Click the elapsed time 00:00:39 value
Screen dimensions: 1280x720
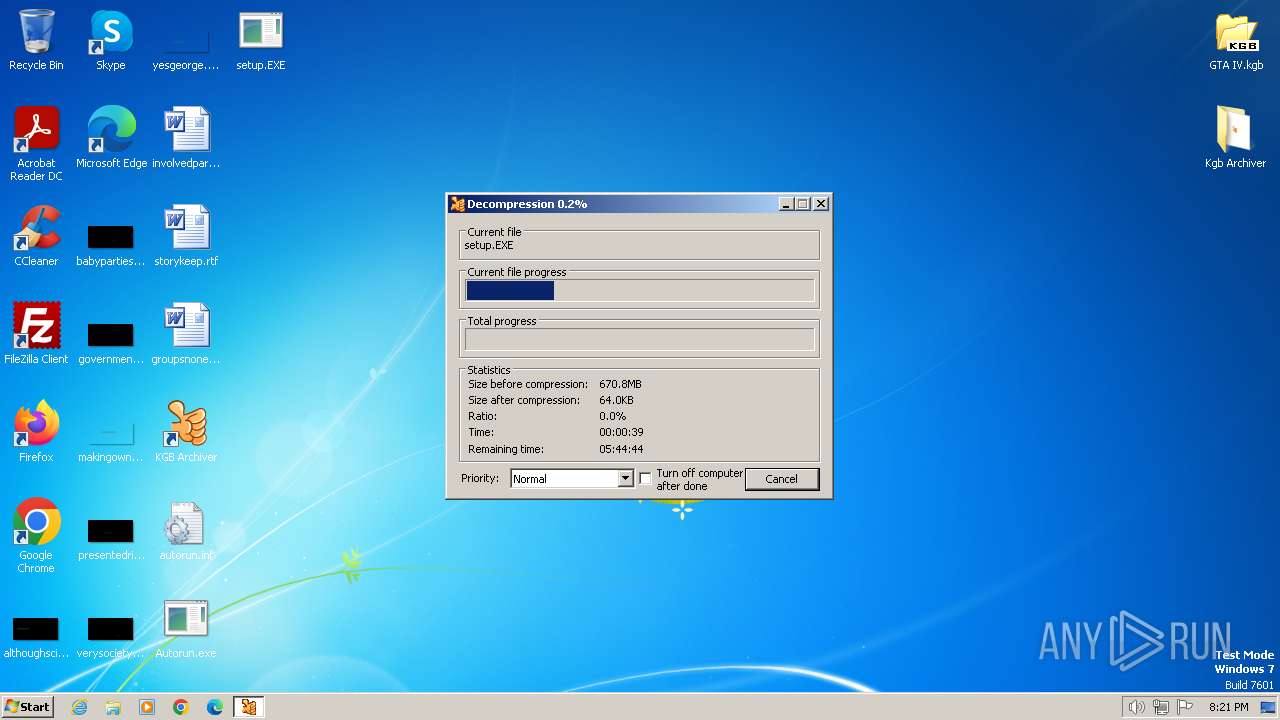click(x=621, y=433)
